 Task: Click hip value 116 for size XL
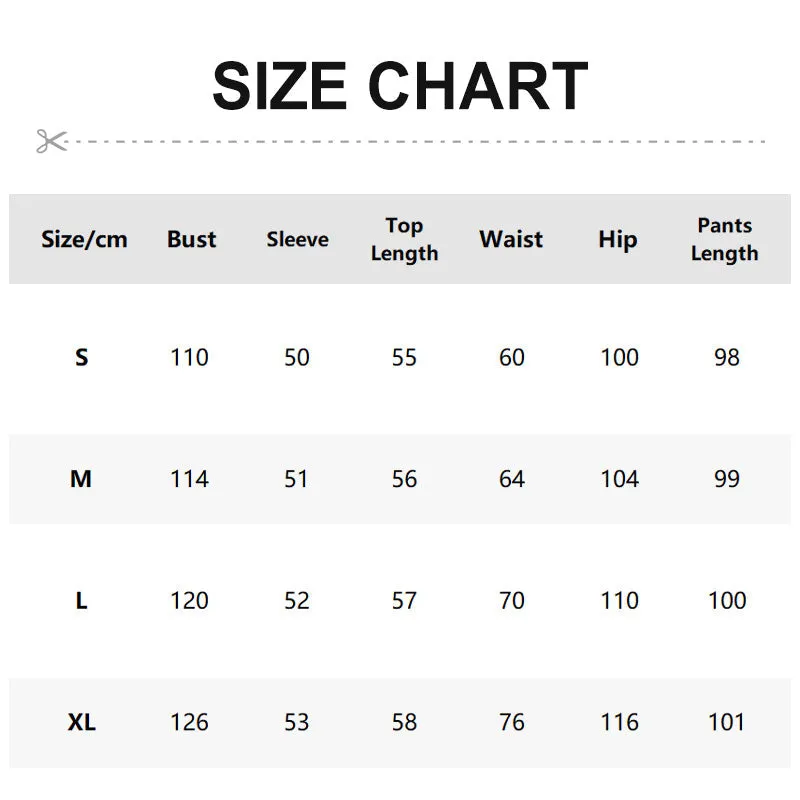coord(619,722)
